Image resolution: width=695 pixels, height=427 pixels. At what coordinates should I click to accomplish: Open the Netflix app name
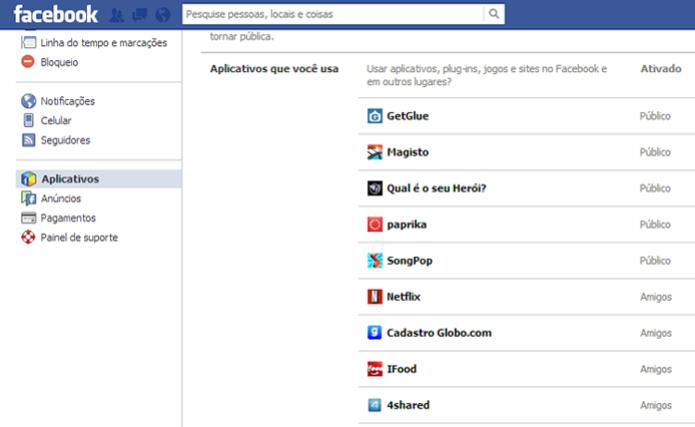[403, 297]
